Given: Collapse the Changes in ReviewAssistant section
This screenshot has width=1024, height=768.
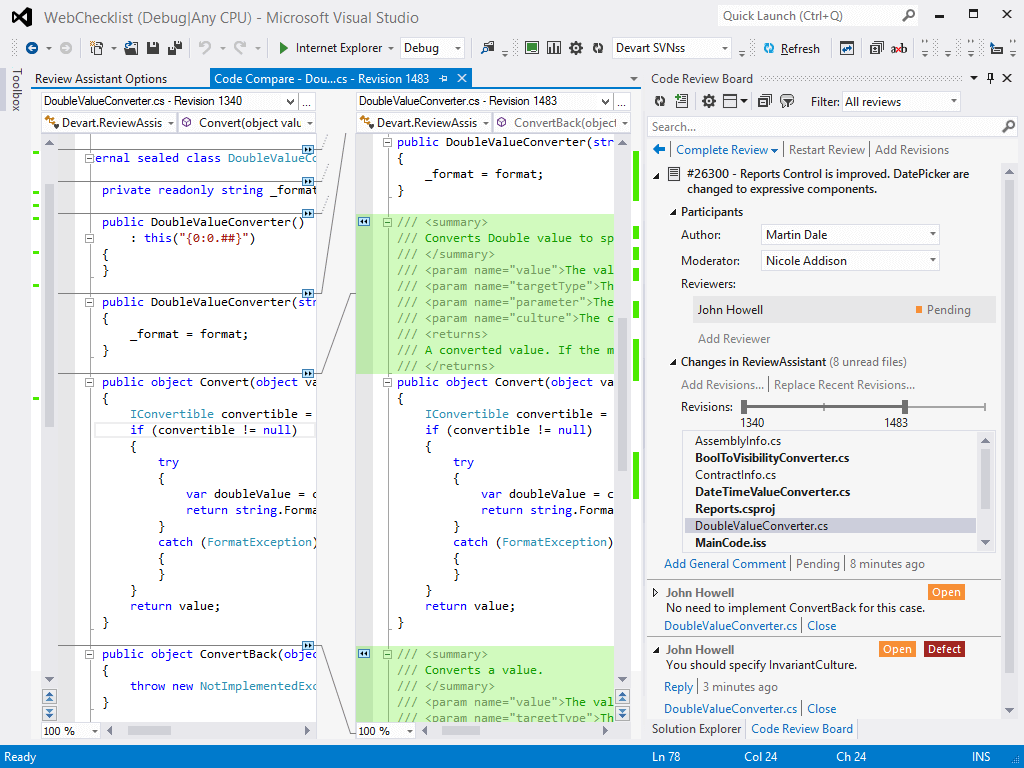Looking at the screenshot, I should pyautogui.click(x=673, y=362).
